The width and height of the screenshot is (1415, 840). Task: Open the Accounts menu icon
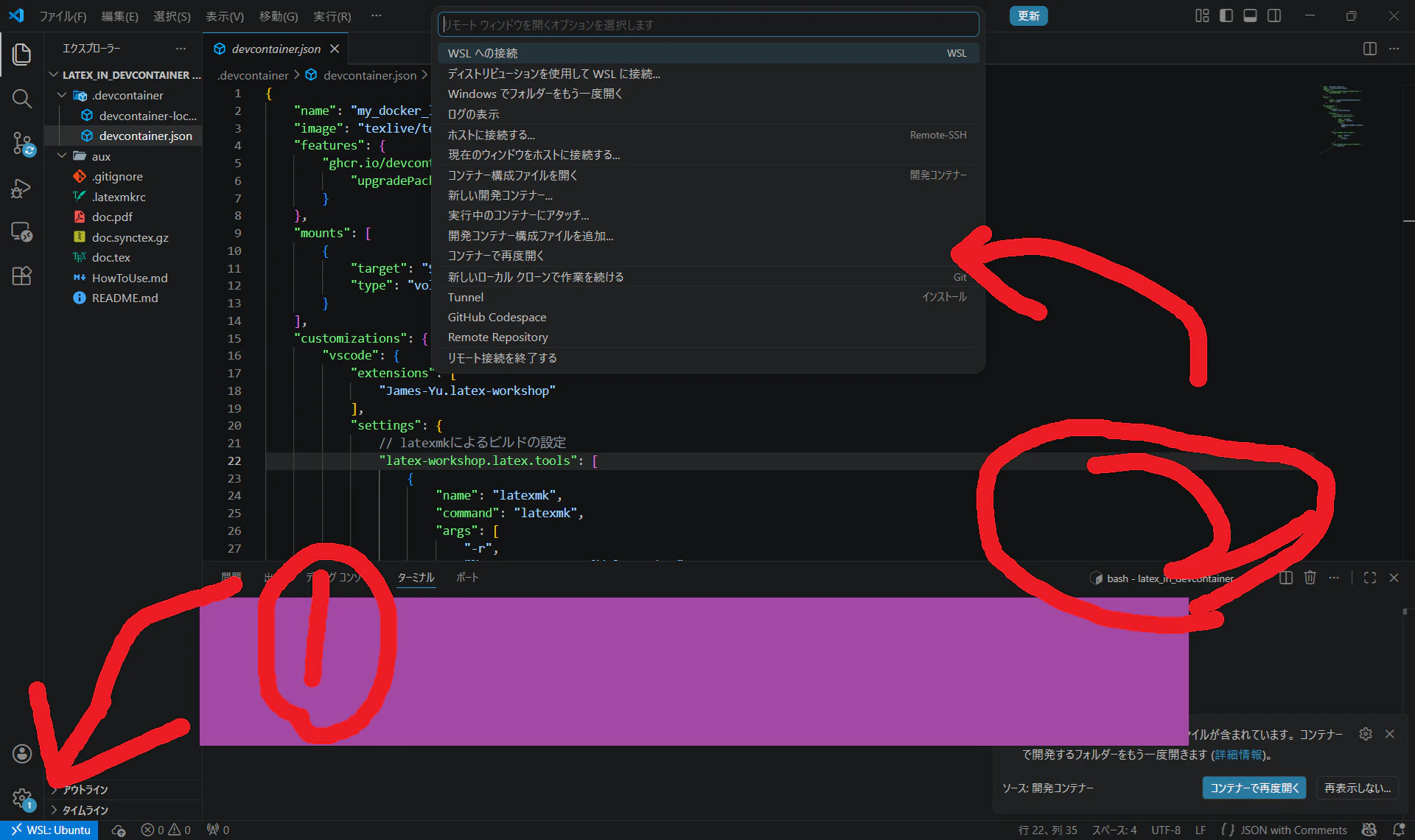click(21, 753)
